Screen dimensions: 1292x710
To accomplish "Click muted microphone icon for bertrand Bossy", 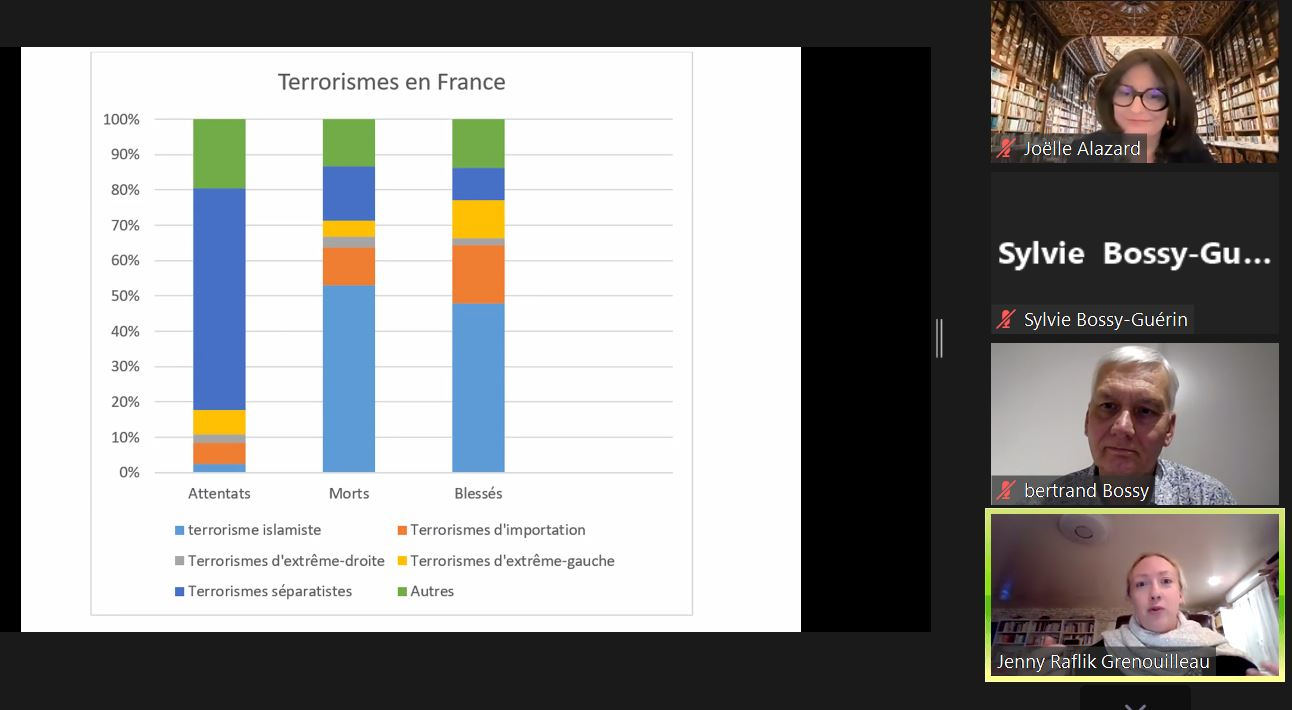I will click(x=1005, y=491).
